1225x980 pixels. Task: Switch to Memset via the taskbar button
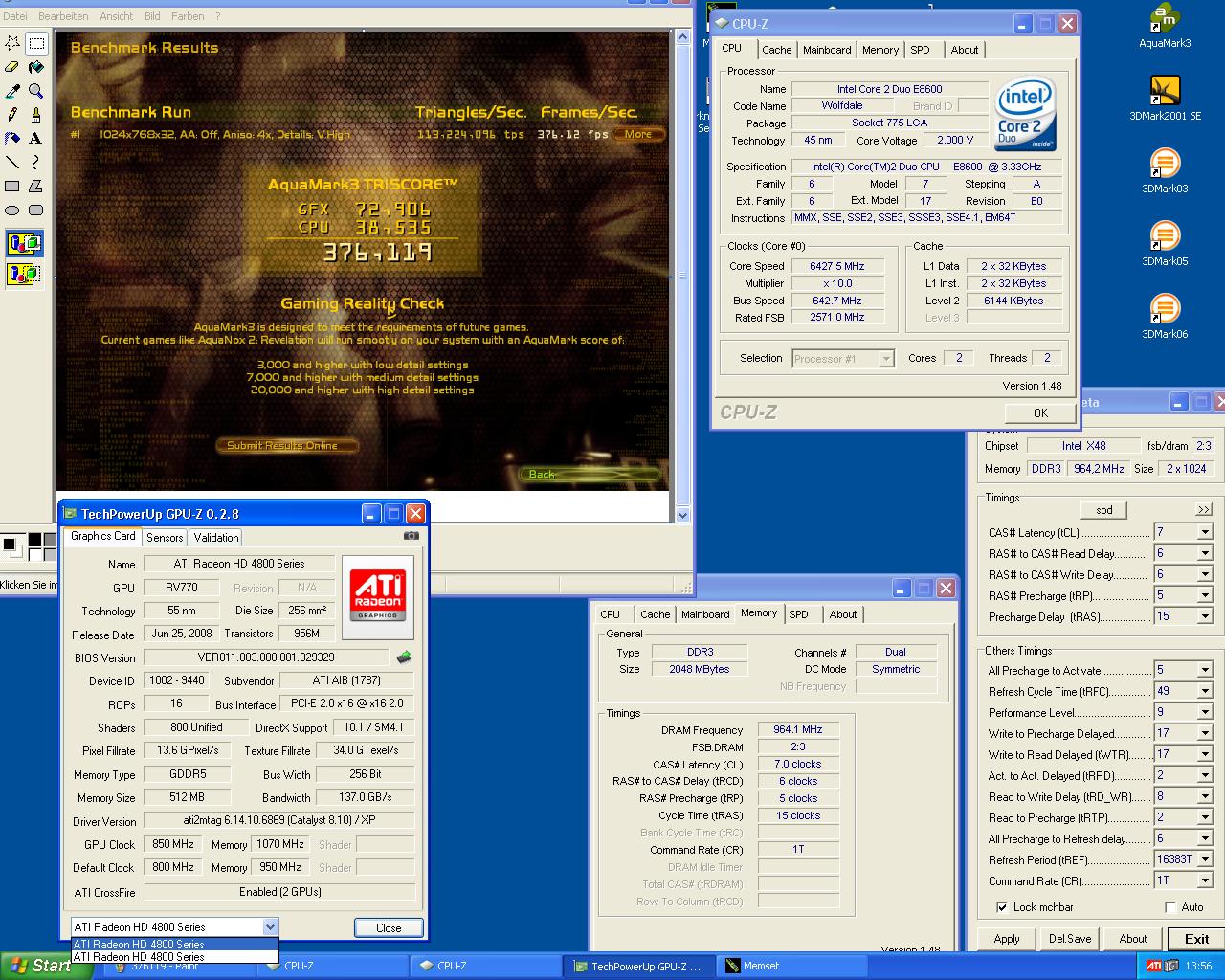[793, 966]
